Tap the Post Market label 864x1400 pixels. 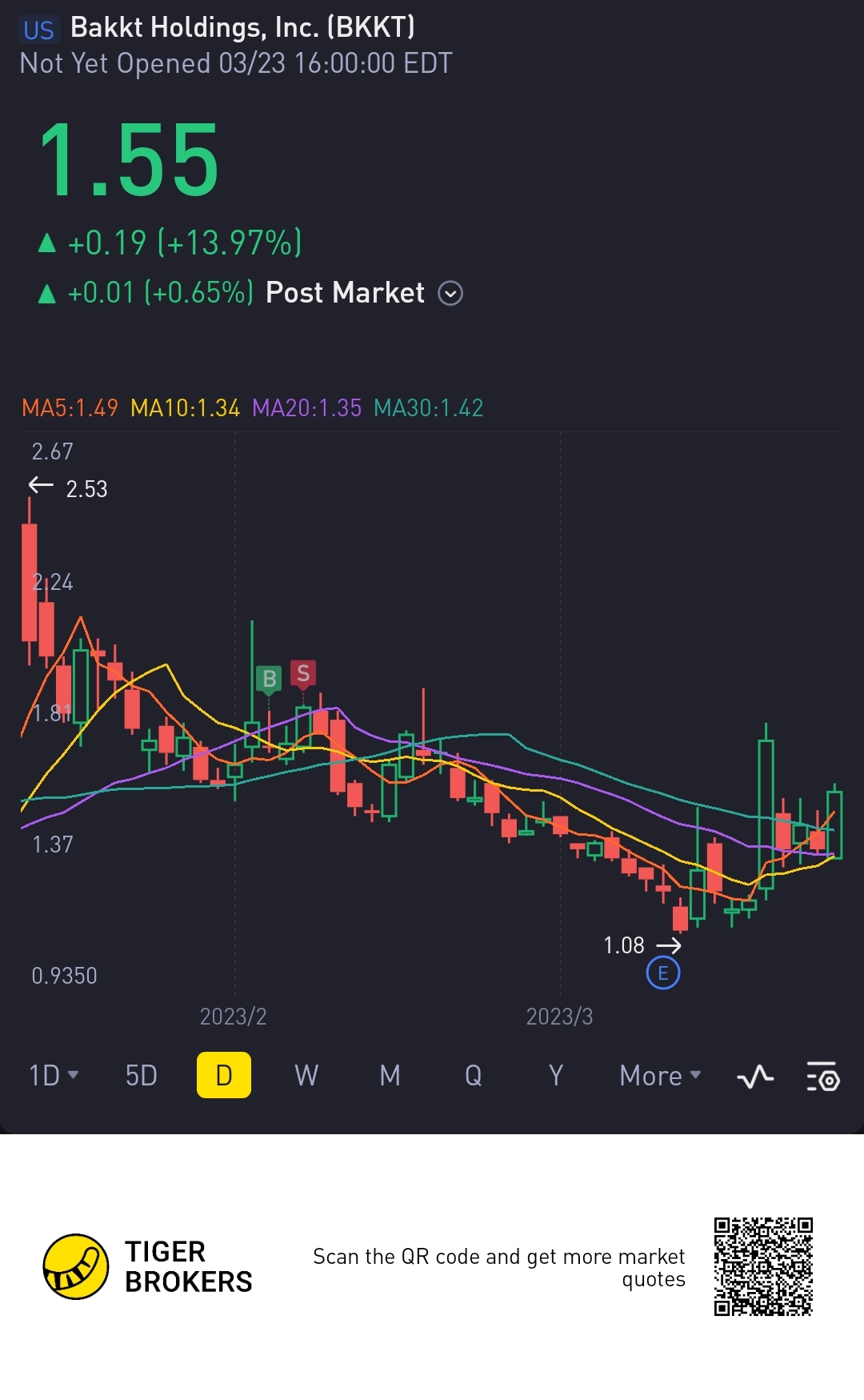[345, 293]
